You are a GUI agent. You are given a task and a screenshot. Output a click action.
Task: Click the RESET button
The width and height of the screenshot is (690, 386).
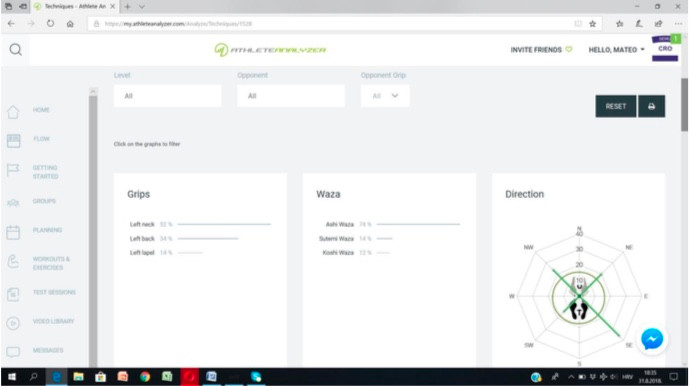616,106
